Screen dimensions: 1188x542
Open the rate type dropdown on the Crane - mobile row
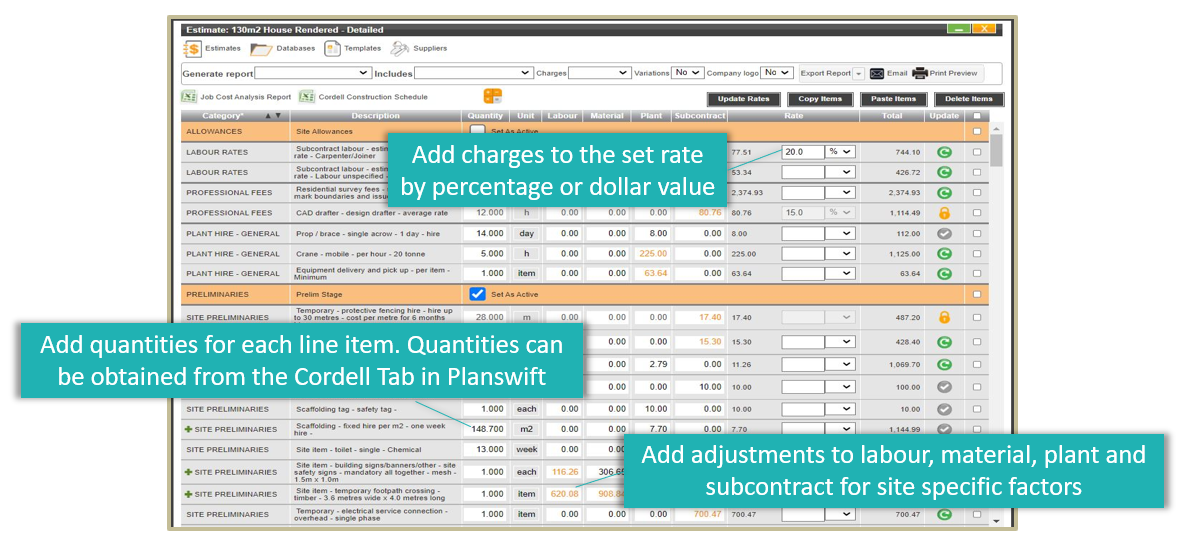pyautogui.click(x=840, y=254)
